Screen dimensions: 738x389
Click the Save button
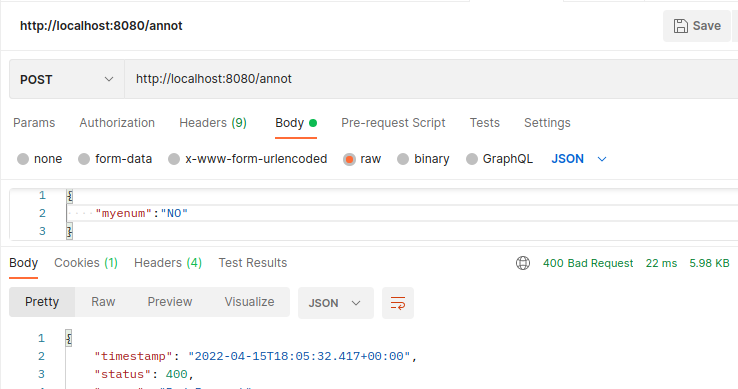(697, 26)
